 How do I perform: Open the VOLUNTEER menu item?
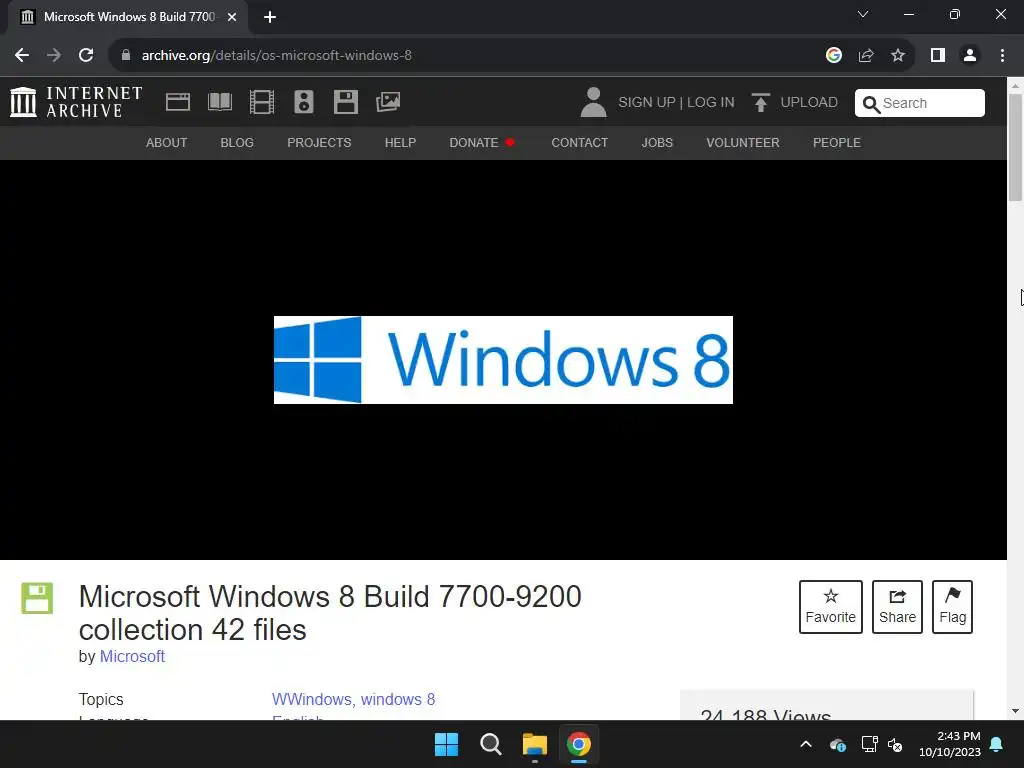pos(743,142)
